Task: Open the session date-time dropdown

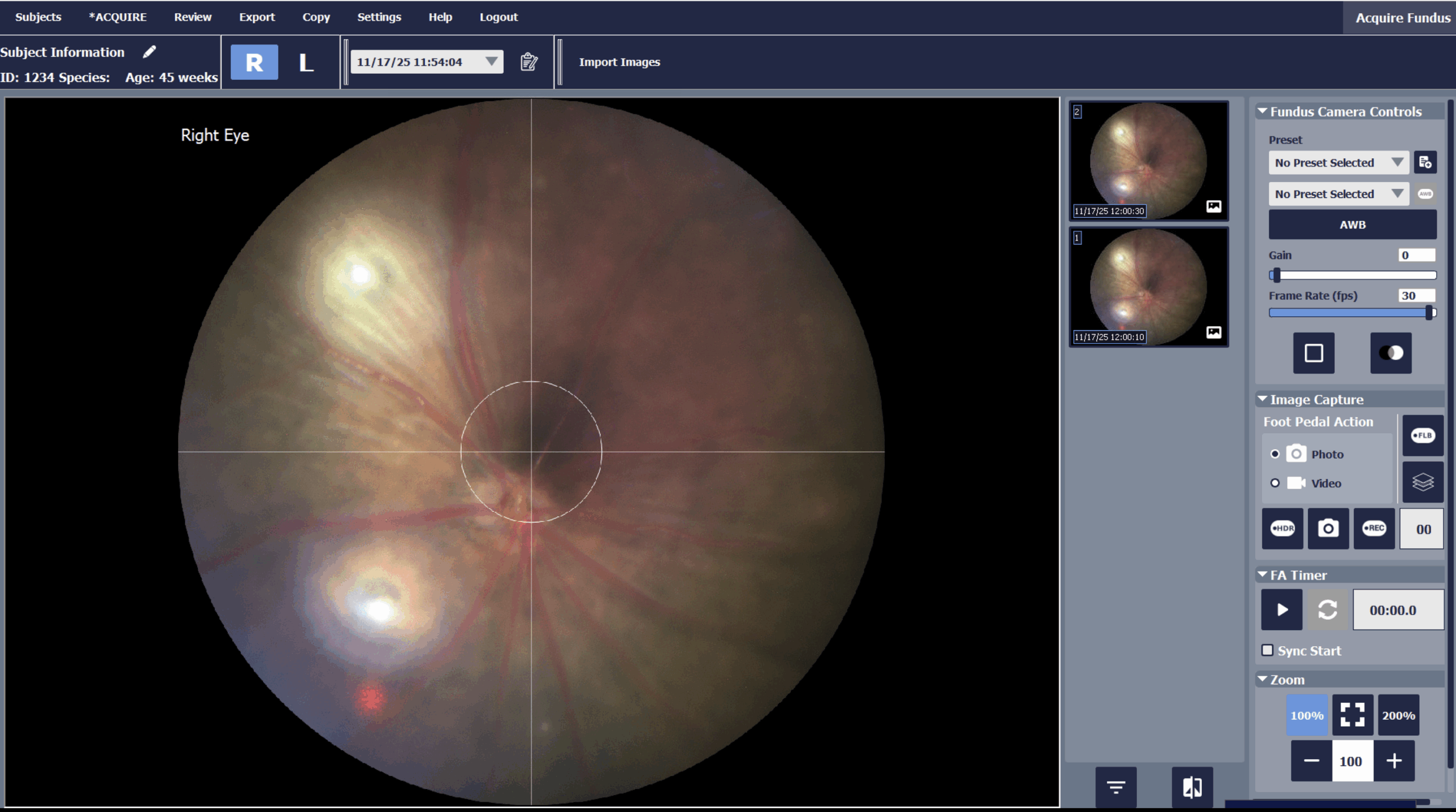Action: pos(491,61)
